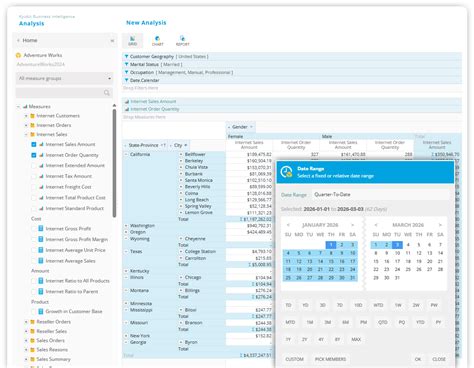Viewport: 474px width, 368px height.
Task: Open the City row header dropdown
Action: click(x=185, y=145)
